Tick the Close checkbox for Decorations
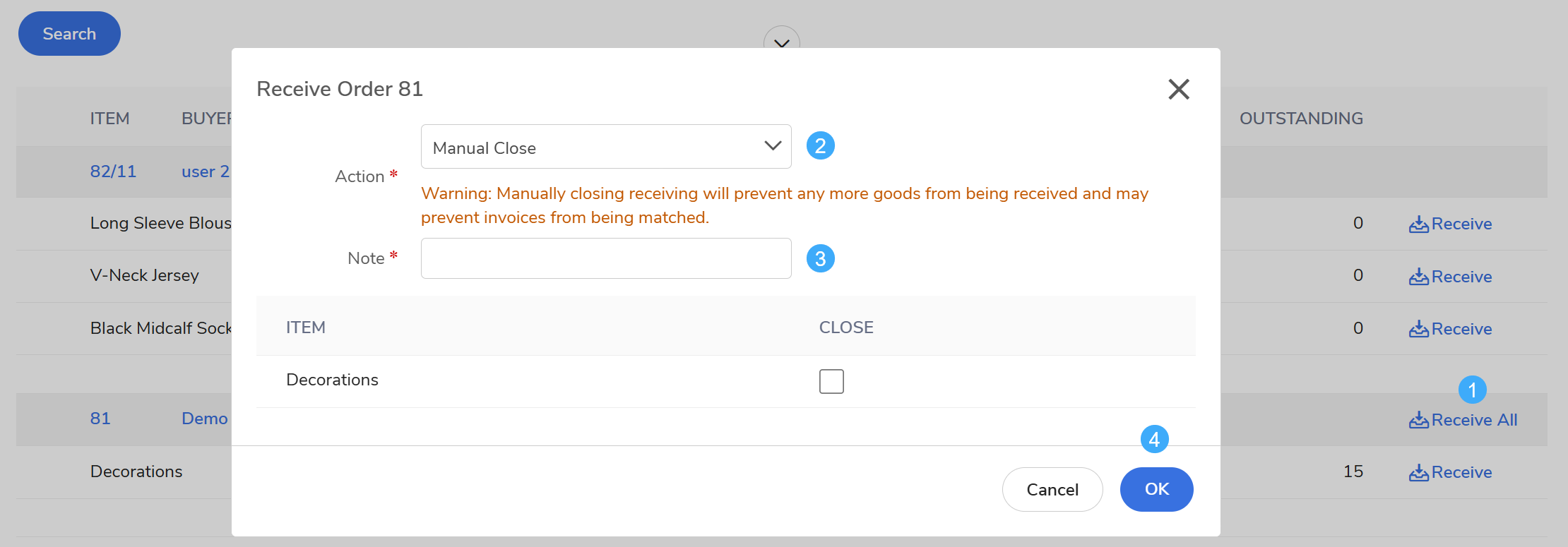This screenshot has width=1568, height=547. pos(831,381)
